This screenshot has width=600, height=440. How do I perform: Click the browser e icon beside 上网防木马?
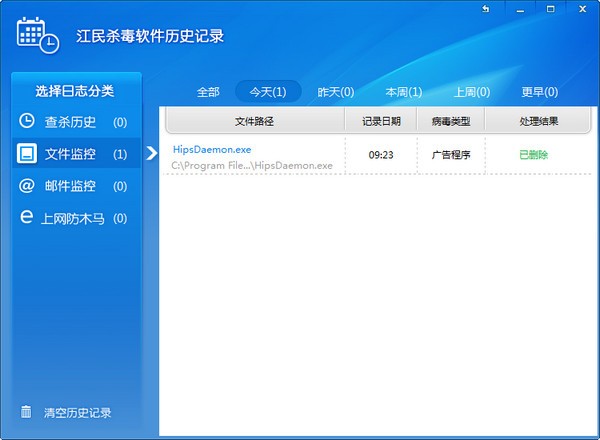click(x=27, y=217)
